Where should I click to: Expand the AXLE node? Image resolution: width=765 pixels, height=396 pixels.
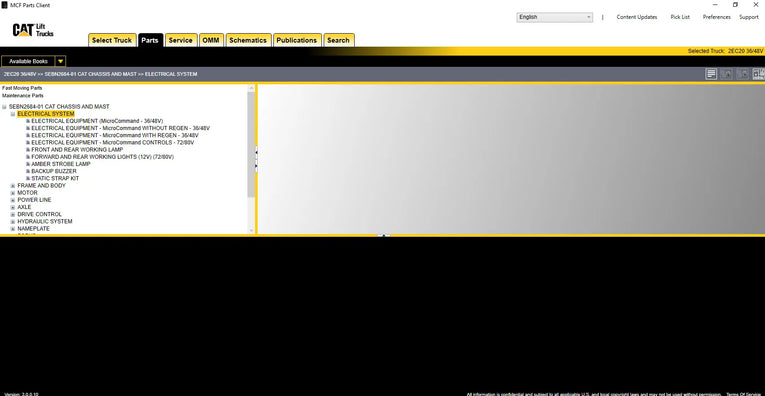point(13,207)
